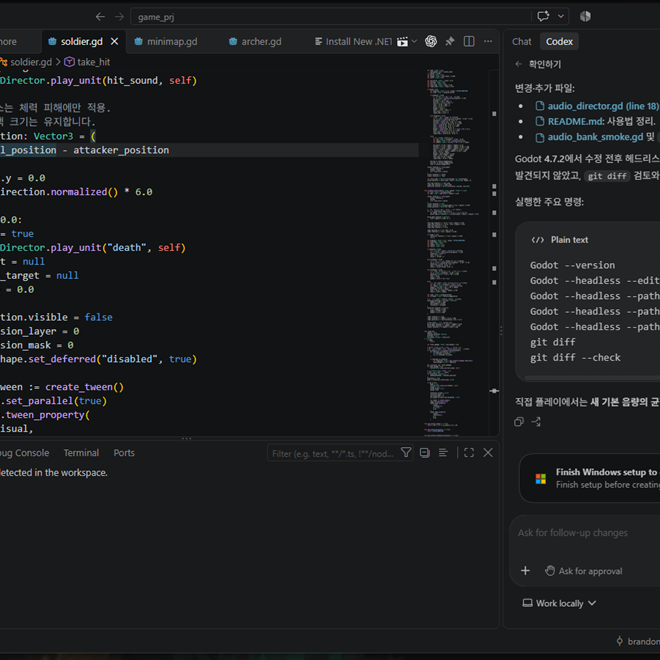Open the chat icon in title bar
Viewport: 660px width, 660px height.
coord(543,16)
